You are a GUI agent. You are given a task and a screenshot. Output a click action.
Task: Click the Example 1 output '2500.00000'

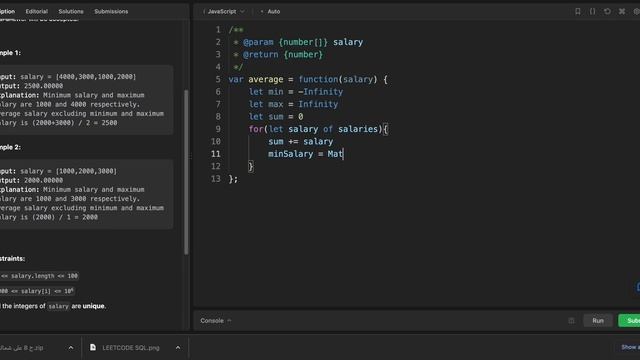[43, 86]
